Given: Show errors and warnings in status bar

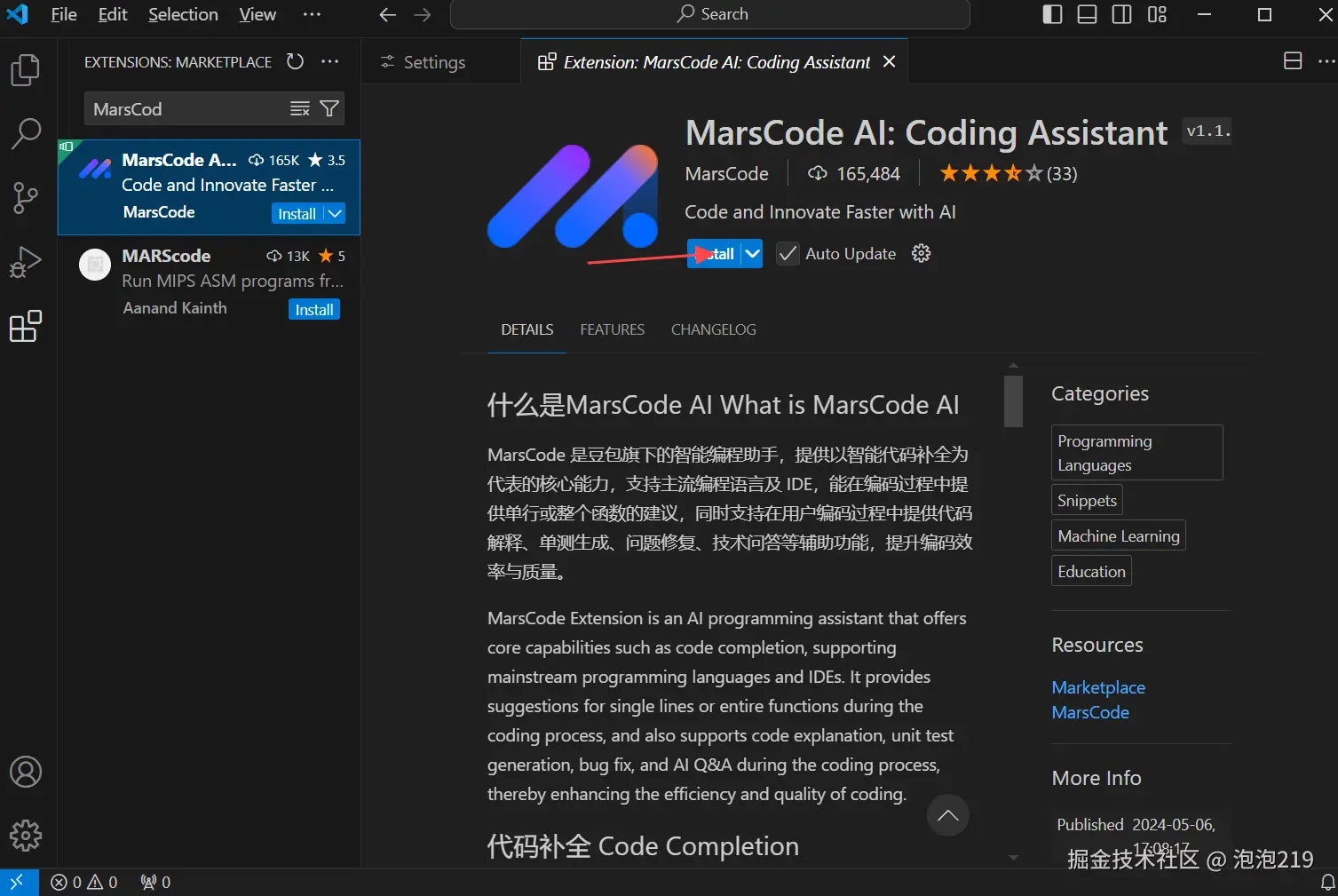Looking at the screenshot, I should click(84, 882).
